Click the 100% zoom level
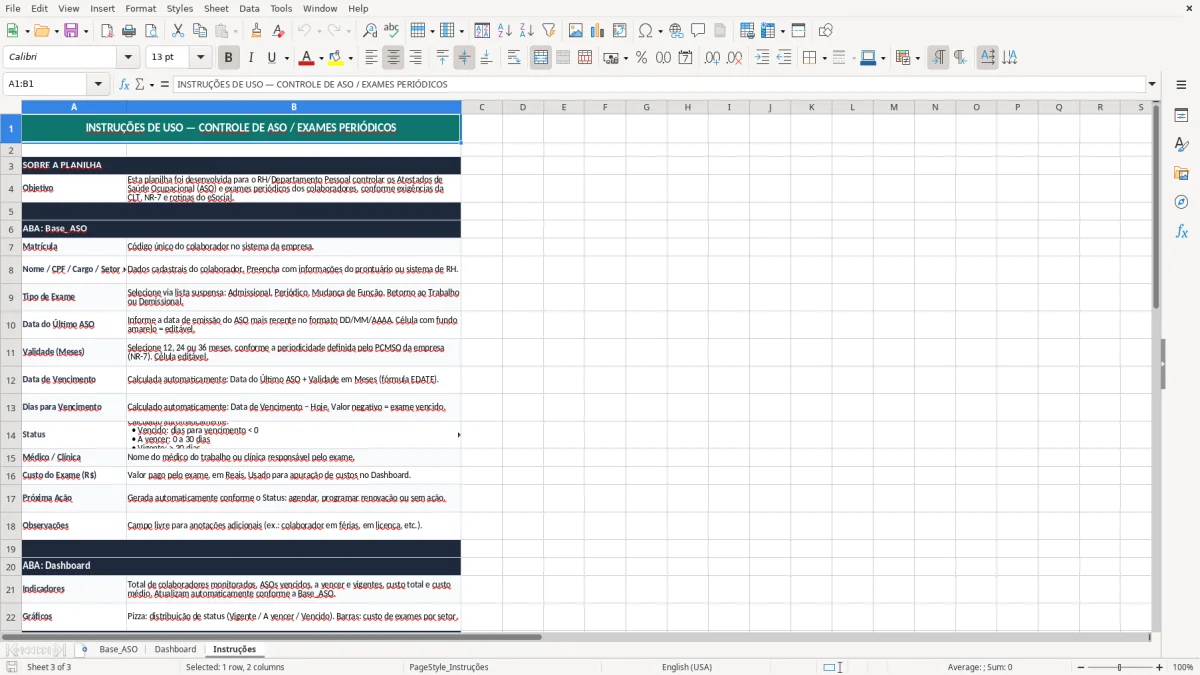 (x=1183, y=667)
